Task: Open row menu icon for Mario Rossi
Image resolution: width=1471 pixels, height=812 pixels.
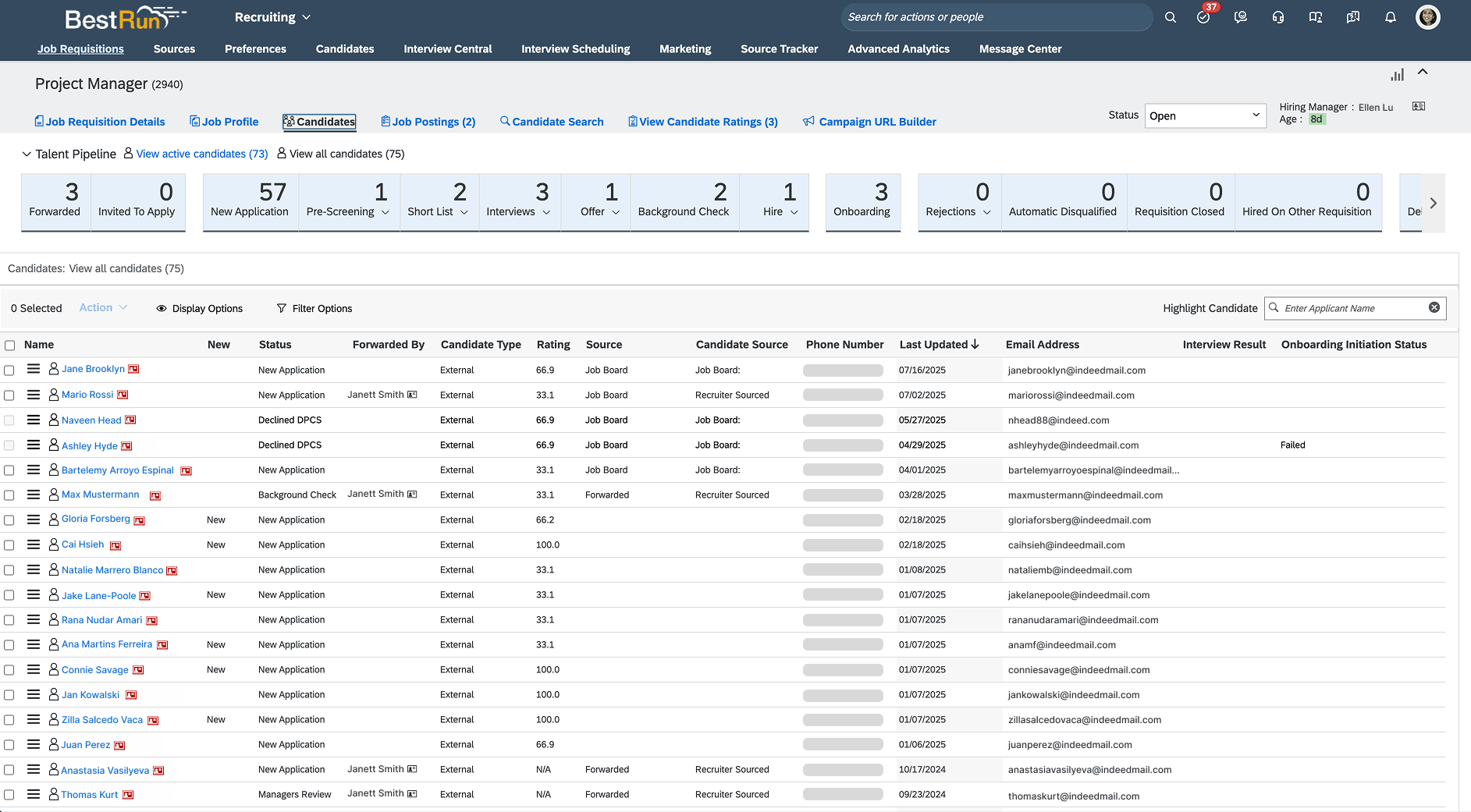Action: point(34,395)
